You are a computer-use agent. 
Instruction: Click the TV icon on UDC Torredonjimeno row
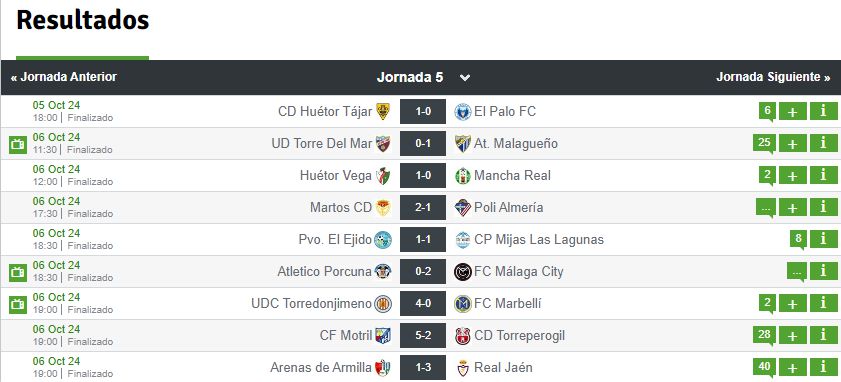(x=18, y=305)
